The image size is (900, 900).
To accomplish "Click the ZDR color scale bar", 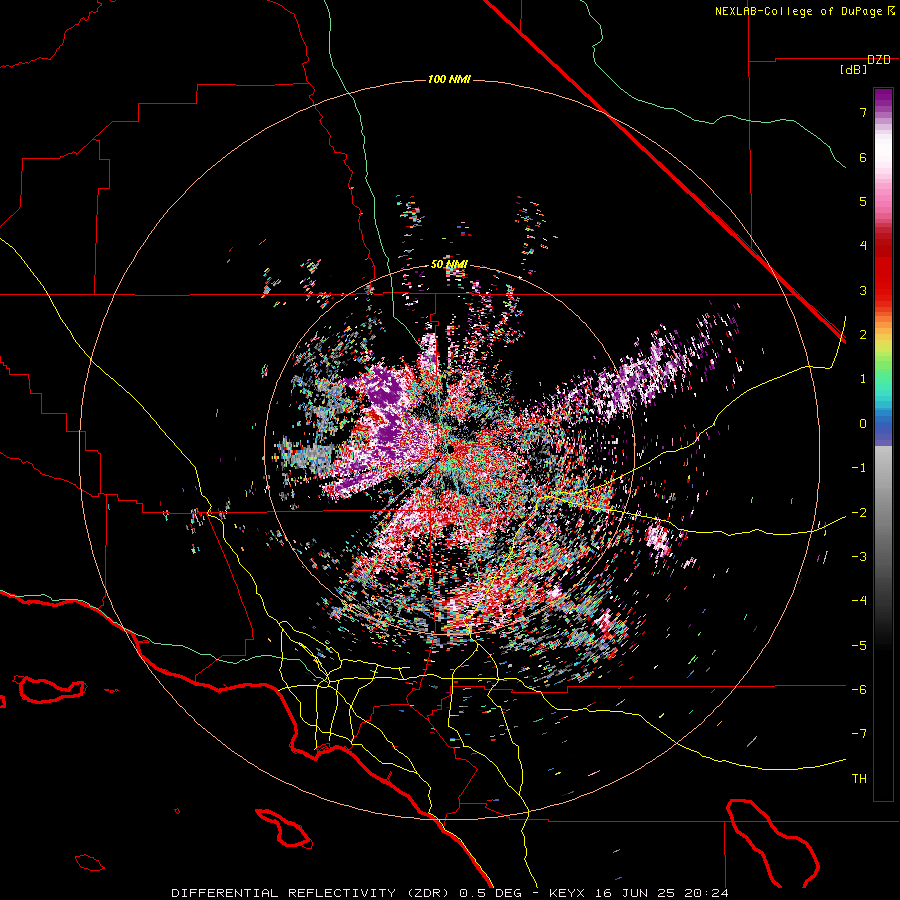I will point(883,444).
